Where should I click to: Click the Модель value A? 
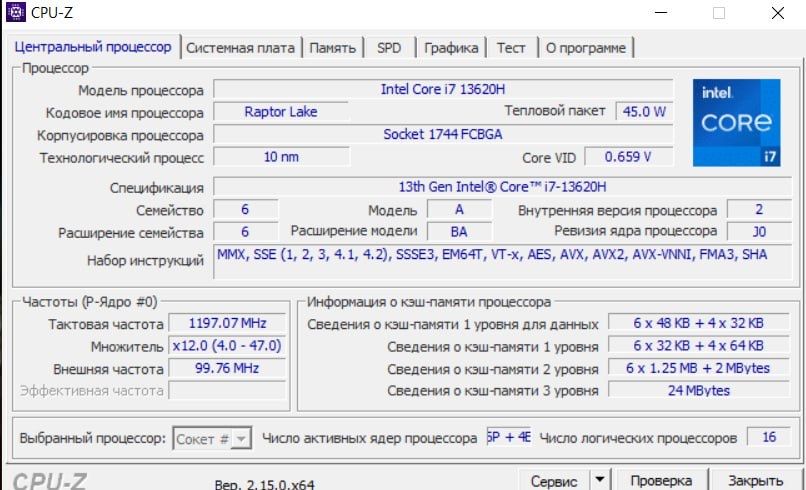click(x=459, y=209)
